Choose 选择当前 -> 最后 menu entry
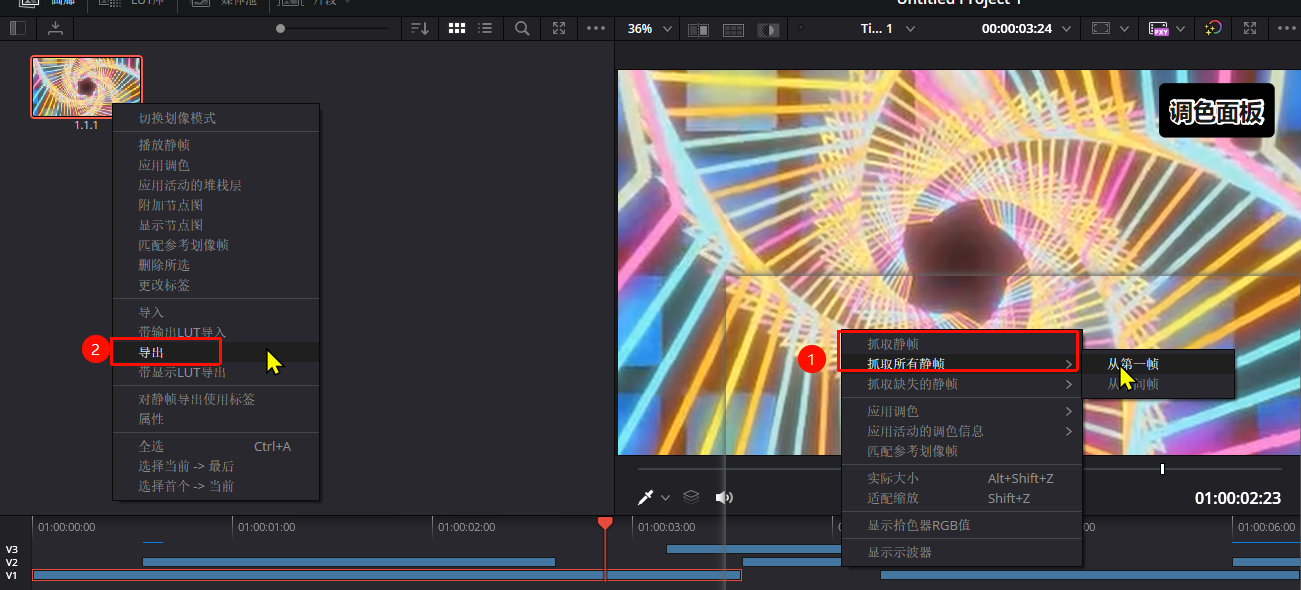Viewport: 1301px width, 590px height. 186,466
